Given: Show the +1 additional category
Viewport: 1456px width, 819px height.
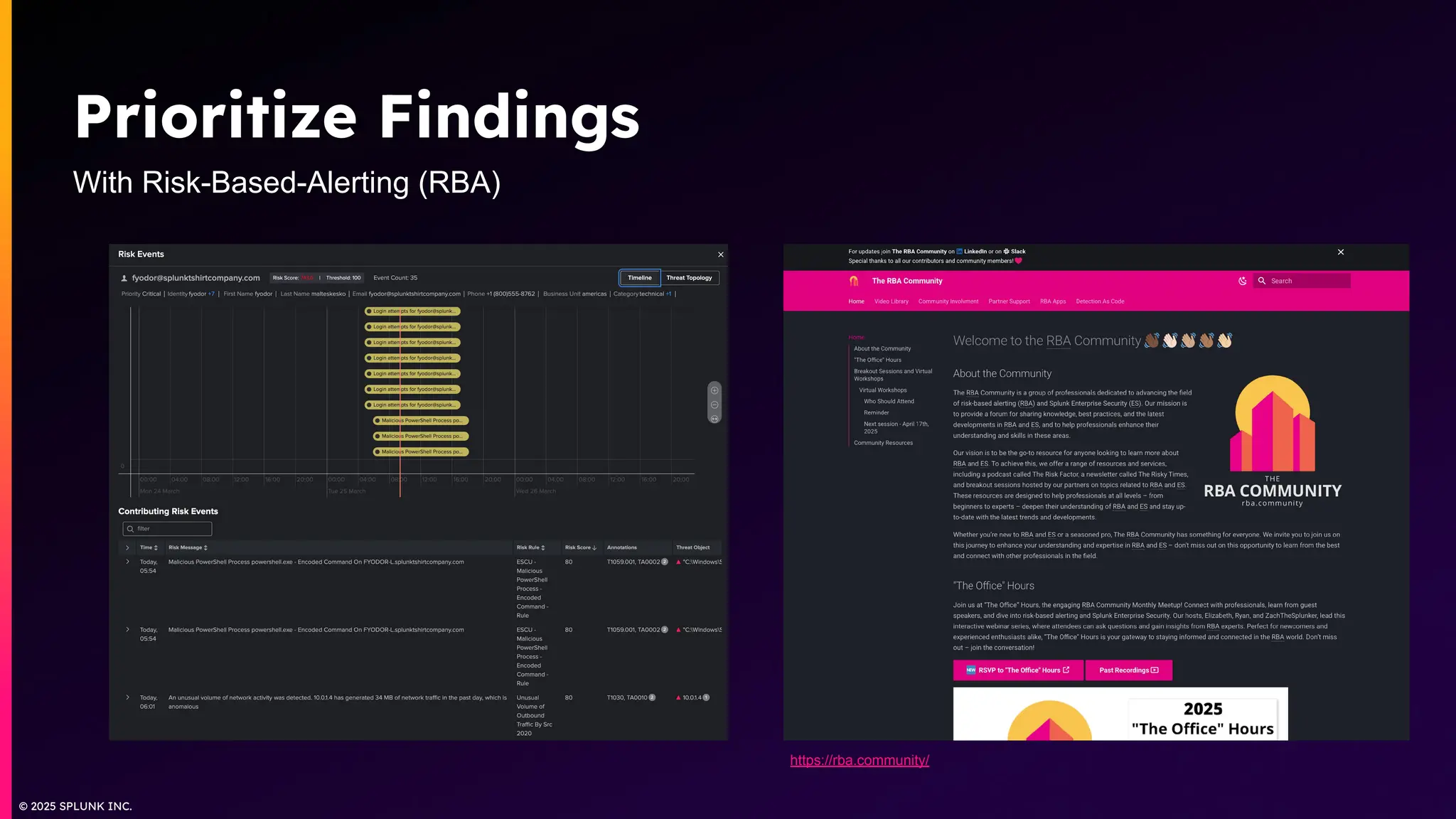Looking at the screenshot, I should pyautogui.click(x=668, y=294).
